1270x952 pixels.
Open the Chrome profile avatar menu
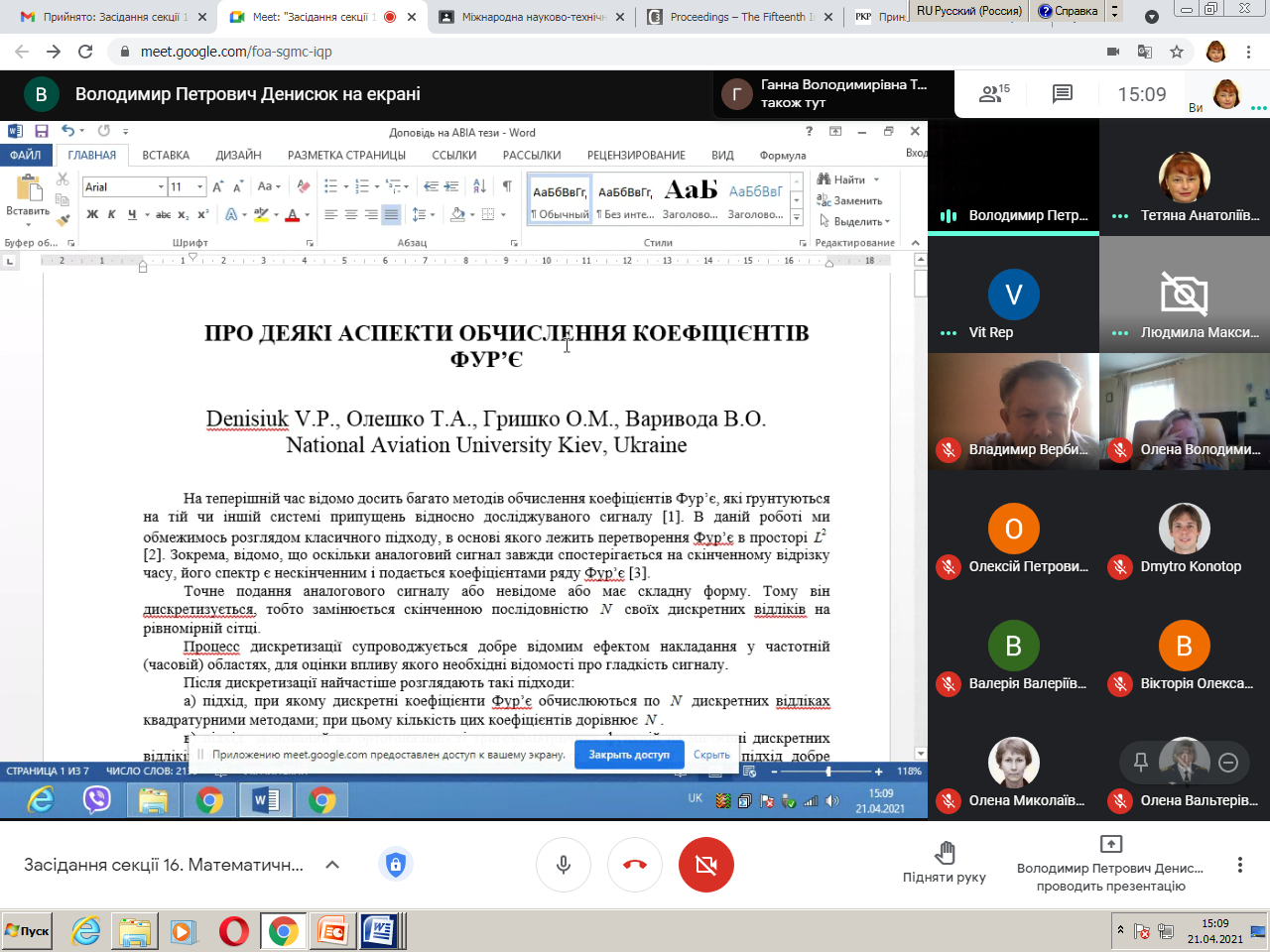click(1216, 52)
